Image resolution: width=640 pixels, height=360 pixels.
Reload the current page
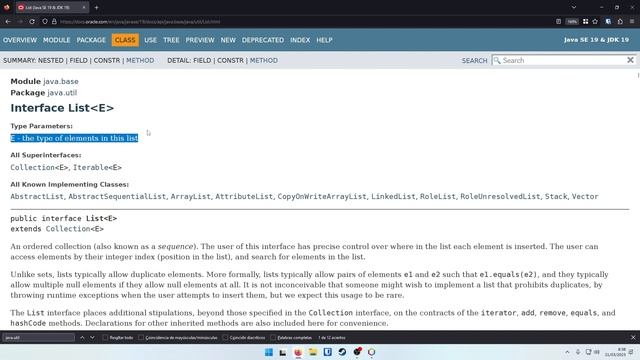coord(32,21)
